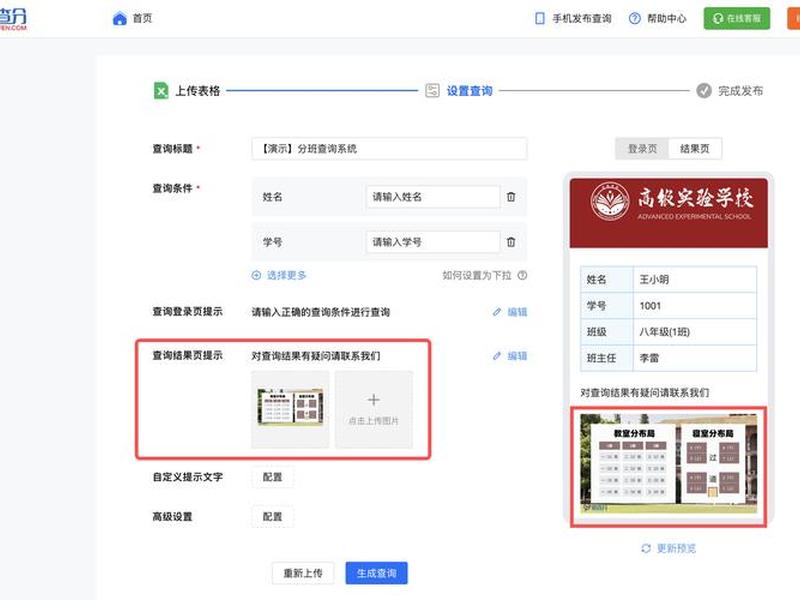Click the 高级实验学校 banner title
Screen dimensions: 800x600
(x=695, y=198)
